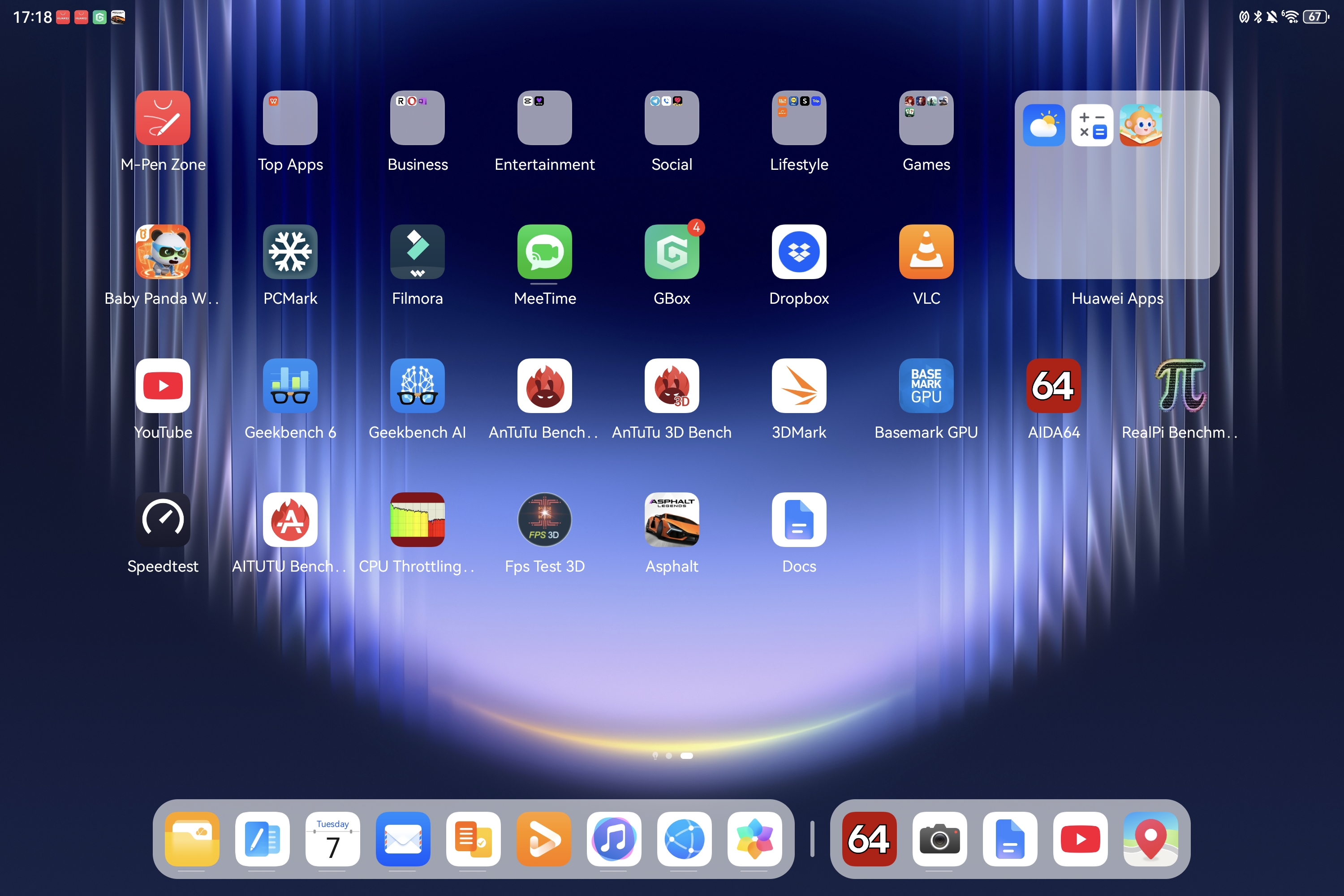Open Baby Panda World game

(x=163, y=252)
